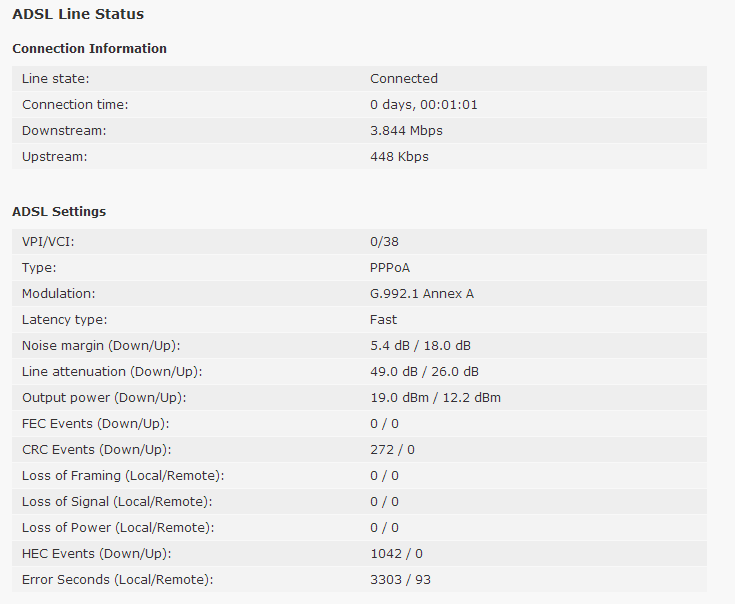Click the Loss of Framing (Local/Remote) label
The height and width of the screenshot is (604, 735).
[122, 476]
